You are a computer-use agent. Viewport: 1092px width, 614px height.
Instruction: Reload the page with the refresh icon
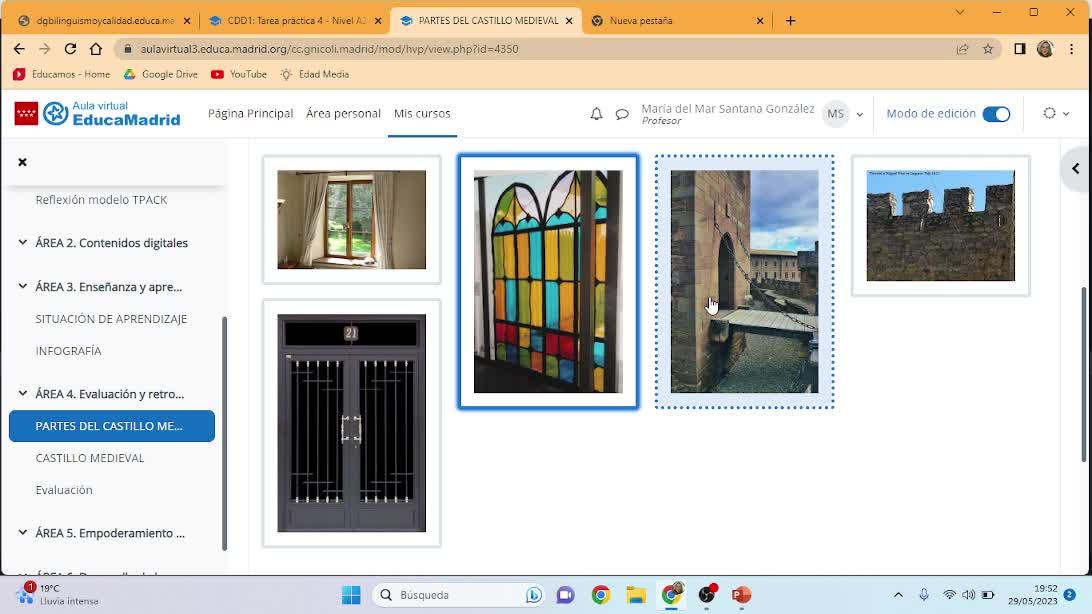[70, 49]
